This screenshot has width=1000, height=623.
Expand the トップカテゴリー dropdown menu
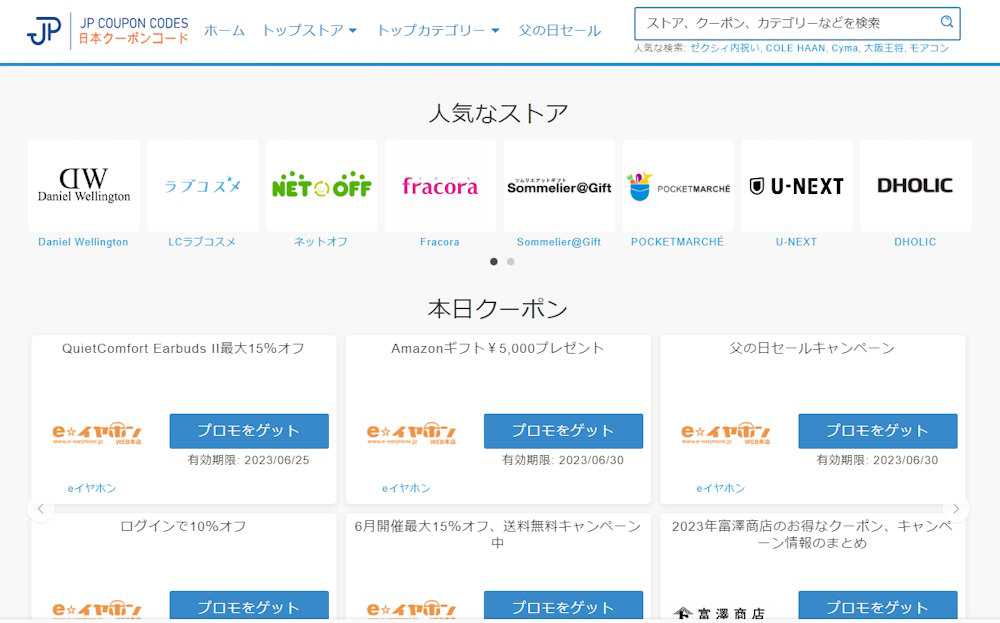(x=438, y=30)
